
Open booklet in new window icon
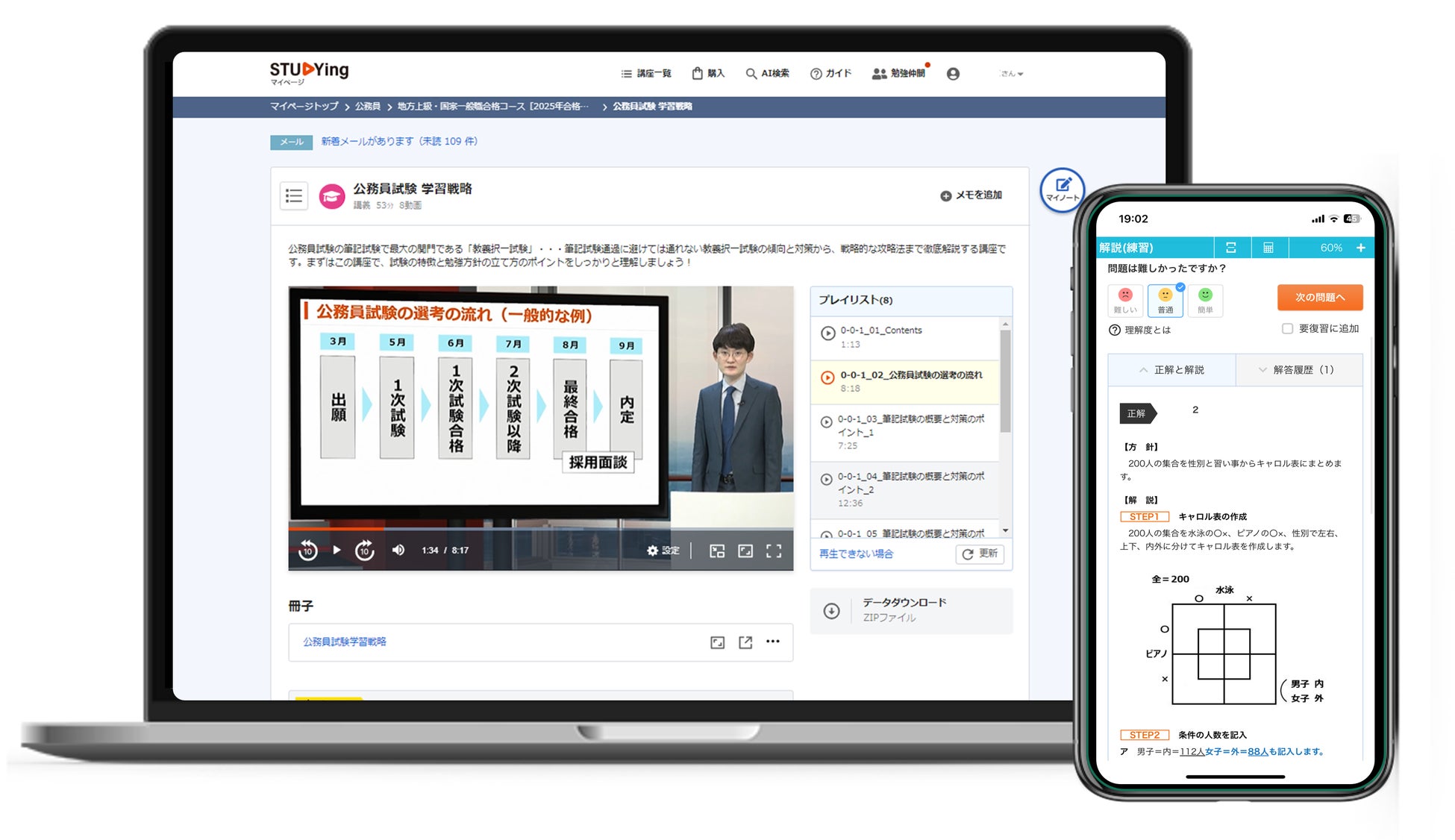pyautogui.click(x=745, y=642)
